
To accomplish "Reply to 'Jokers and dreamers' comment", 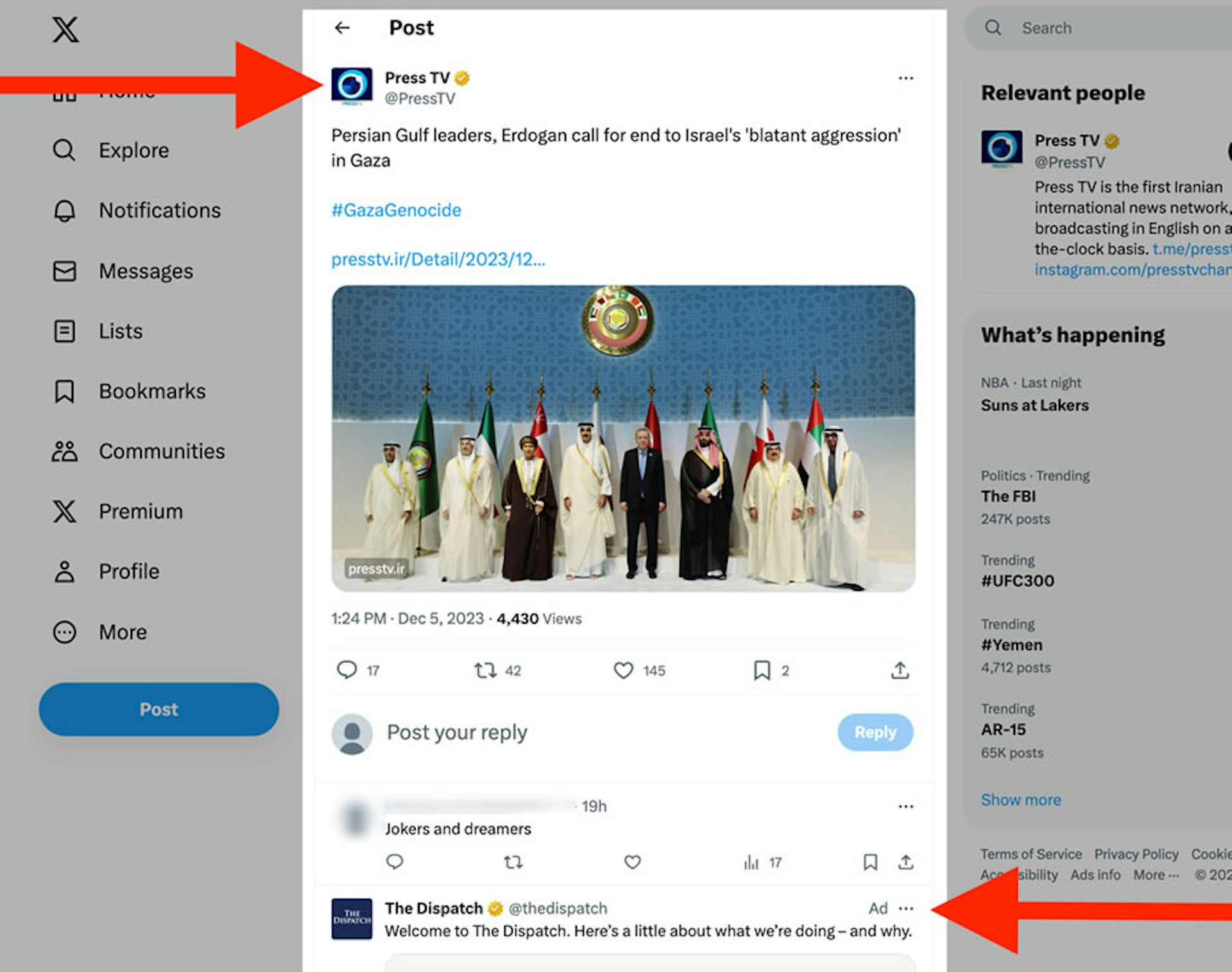I will tap(395, 862).
